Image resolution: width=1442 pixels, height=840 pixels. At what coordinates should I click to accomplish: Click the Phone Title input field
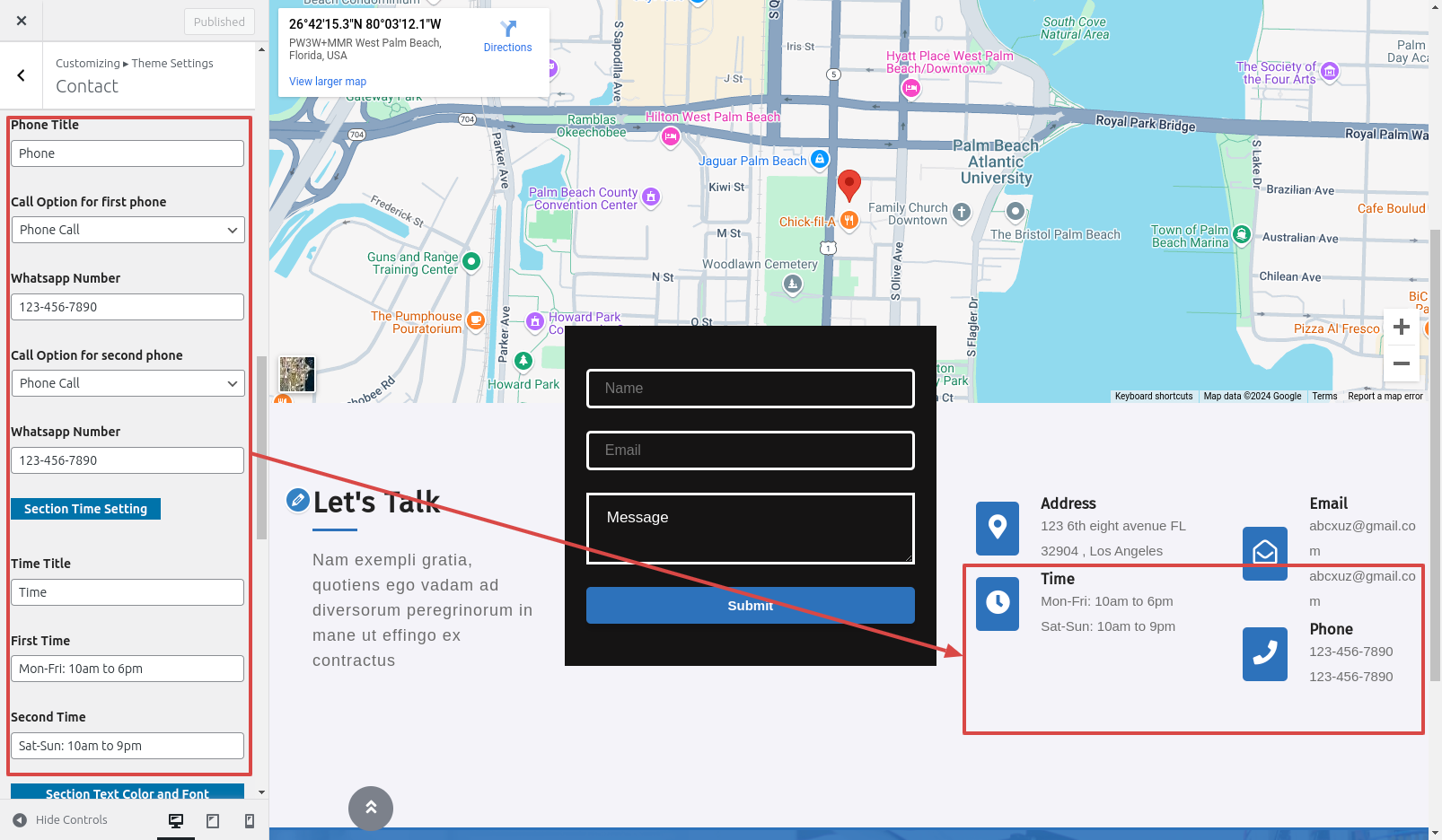(x=127, y=153)
